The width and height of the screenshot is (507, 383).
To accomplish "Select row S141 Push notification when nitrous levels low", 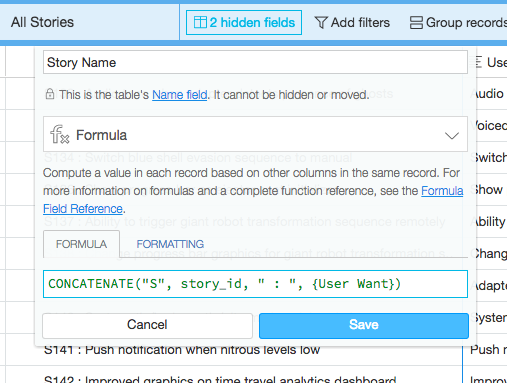I will point(182,350).
